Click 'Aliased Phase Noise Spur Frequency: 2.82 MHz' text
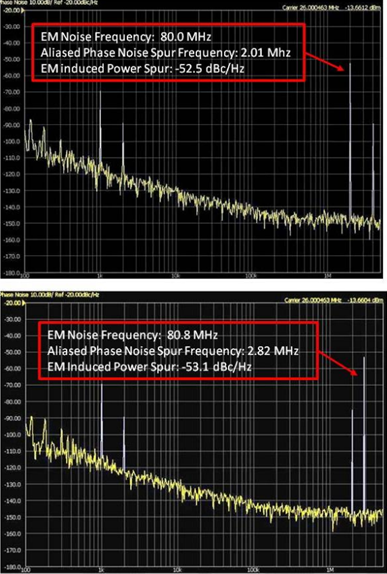Viewport: 387px width, 574px height. 173,351
